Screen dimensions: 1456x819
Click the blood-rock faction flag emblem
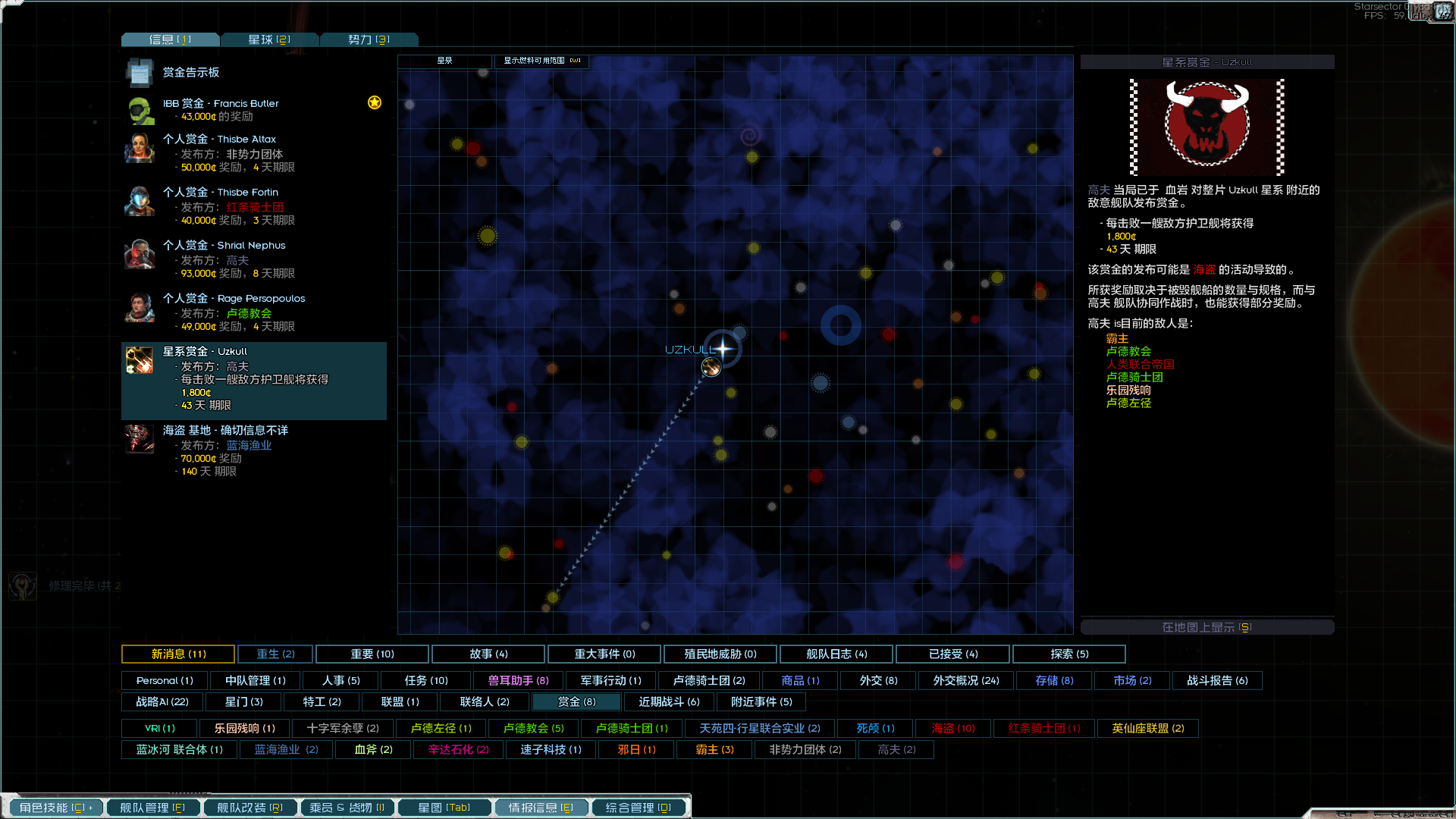(1207, 126)
